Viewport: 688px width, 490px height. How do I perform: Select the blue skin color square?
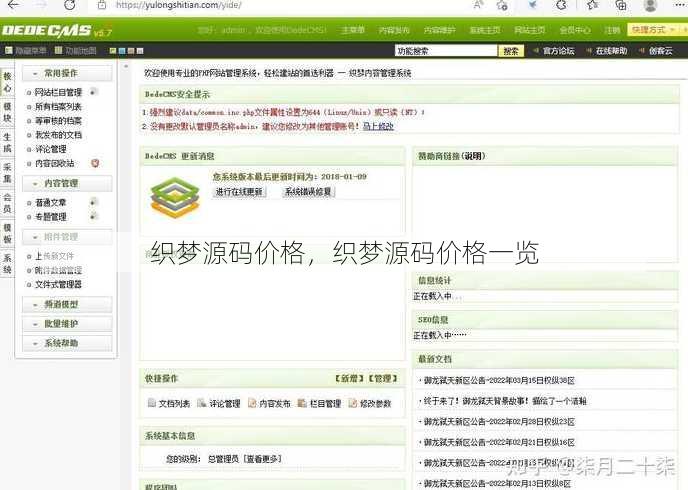[122, 51]
